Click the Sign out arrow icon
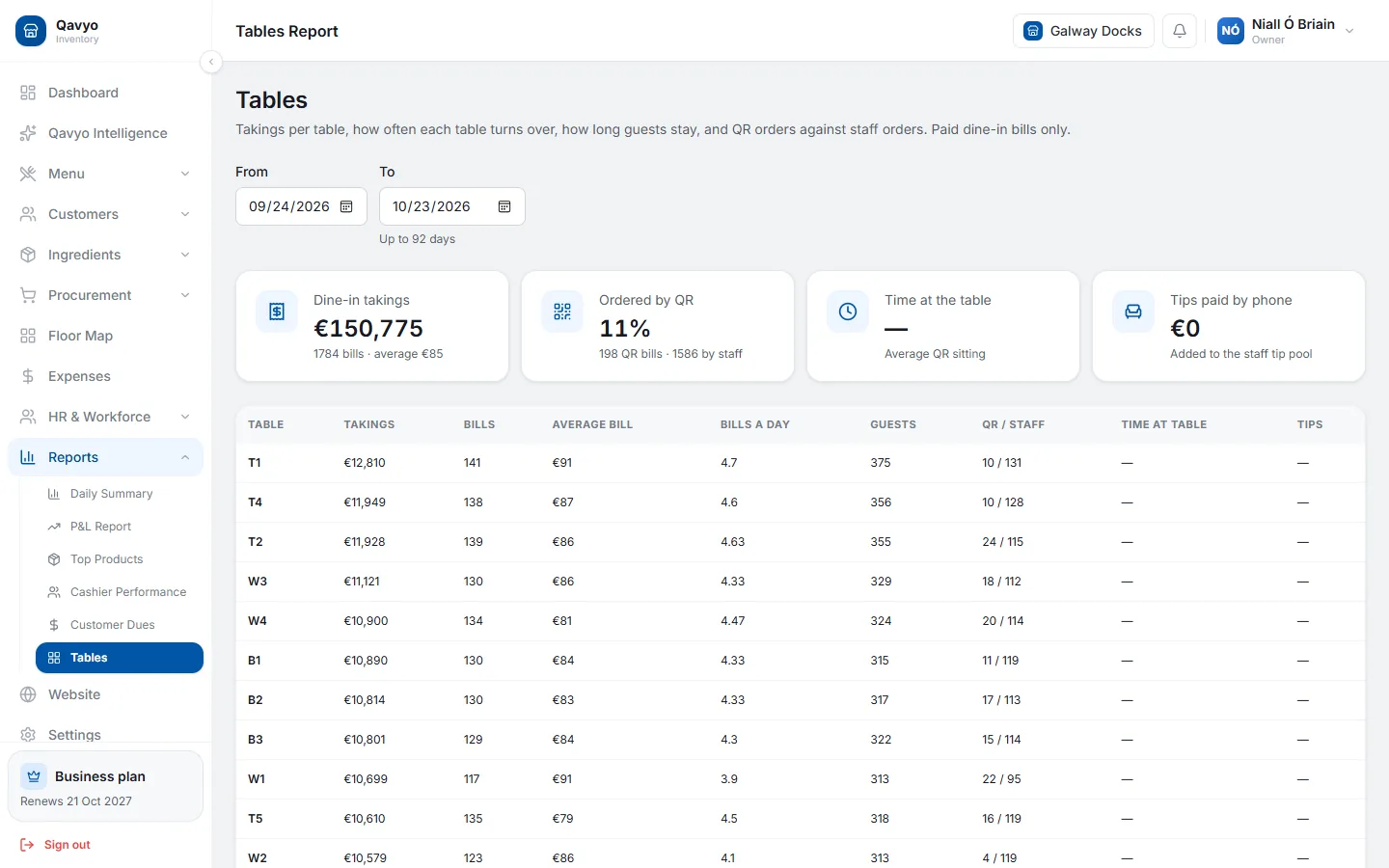The image size is (1389, 868). tap(27, 845)
